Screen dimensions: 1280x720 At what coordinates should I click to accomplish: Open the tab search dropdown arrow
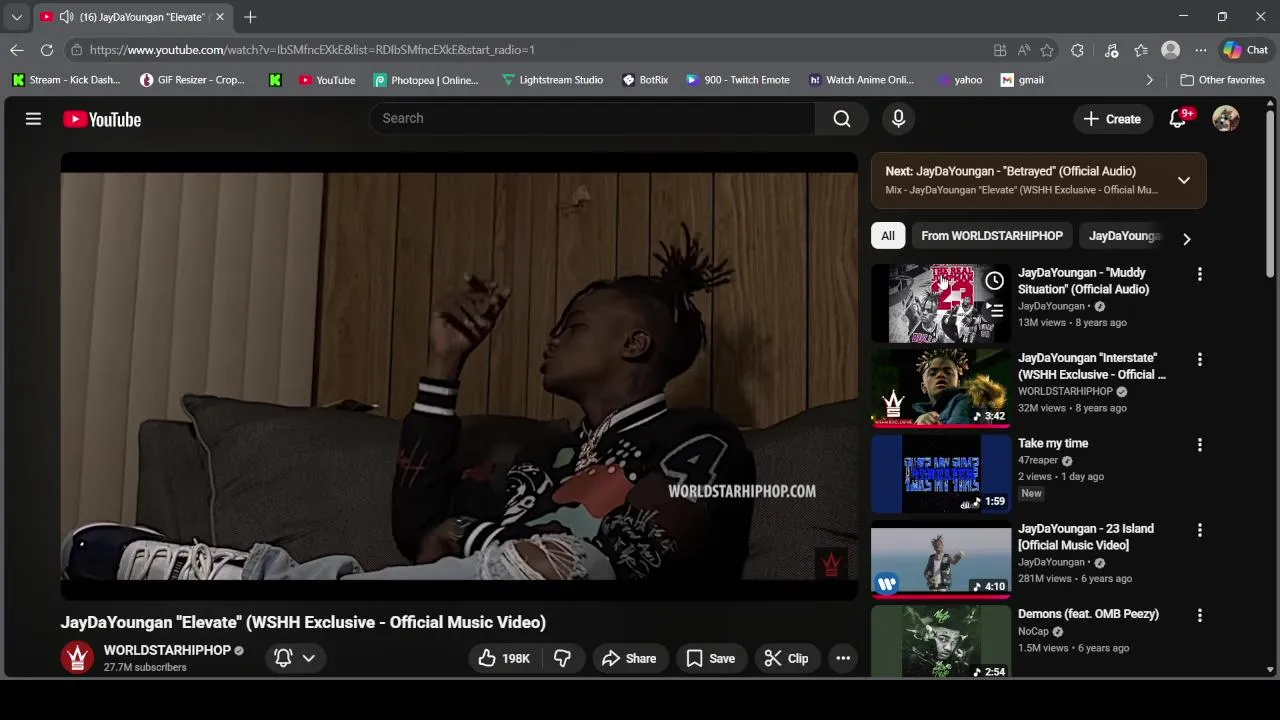(x=16, y=17)
